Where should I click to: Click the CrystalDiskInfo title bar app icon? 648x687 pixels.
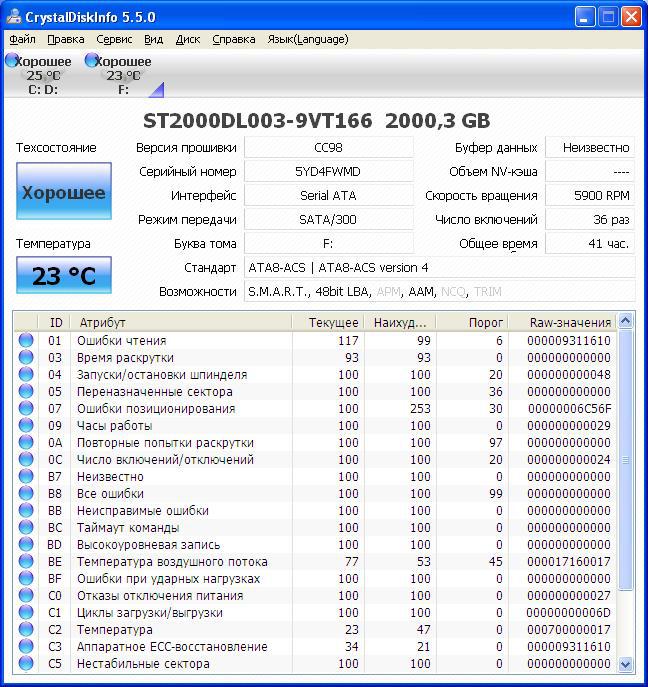[x=14, y=17]
